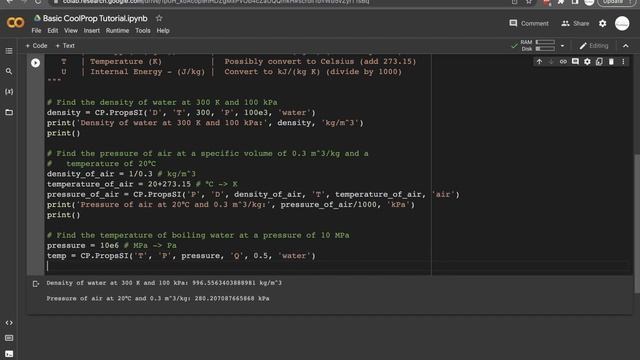Open the Editing mode switcher
This screenshot has width=640, height=360.
tap(594, 46)
